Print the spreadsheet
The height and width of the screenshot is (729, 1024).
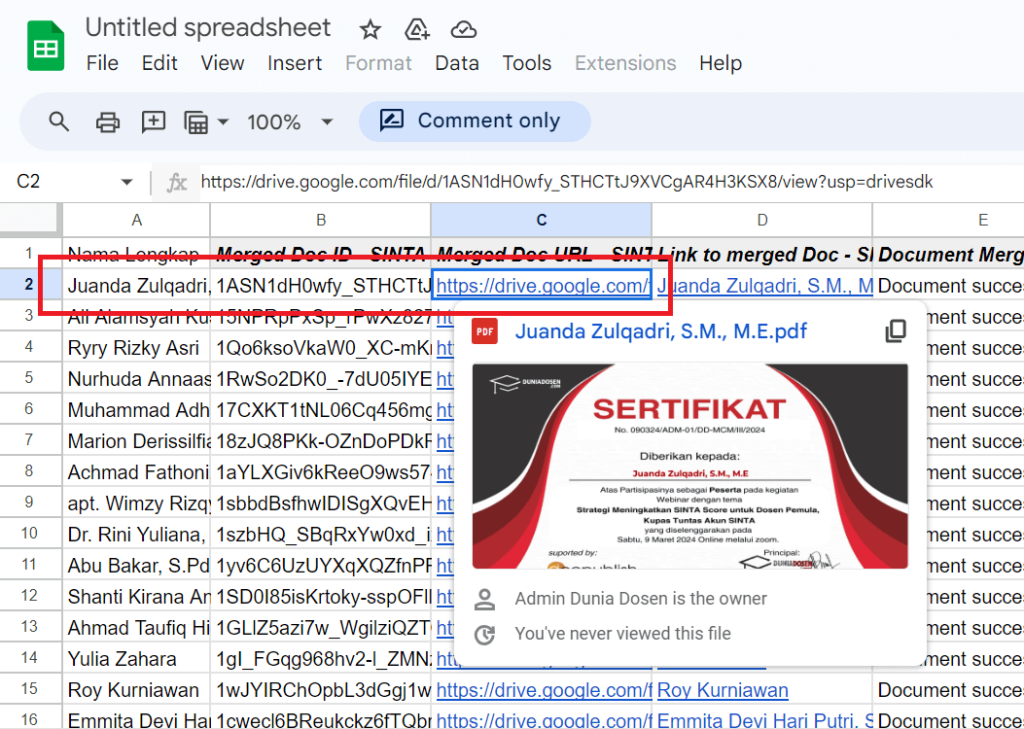coord(106,121)
